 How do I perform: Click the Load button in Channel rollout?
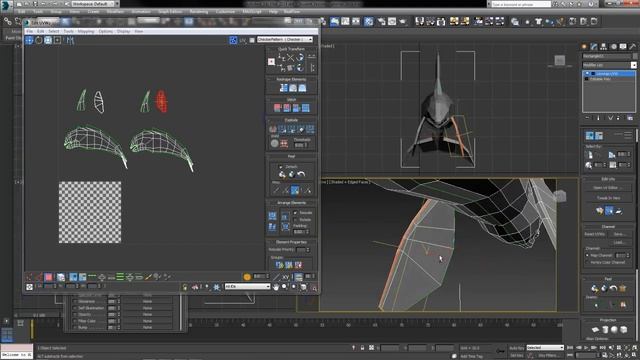click(x=620, y=242)
